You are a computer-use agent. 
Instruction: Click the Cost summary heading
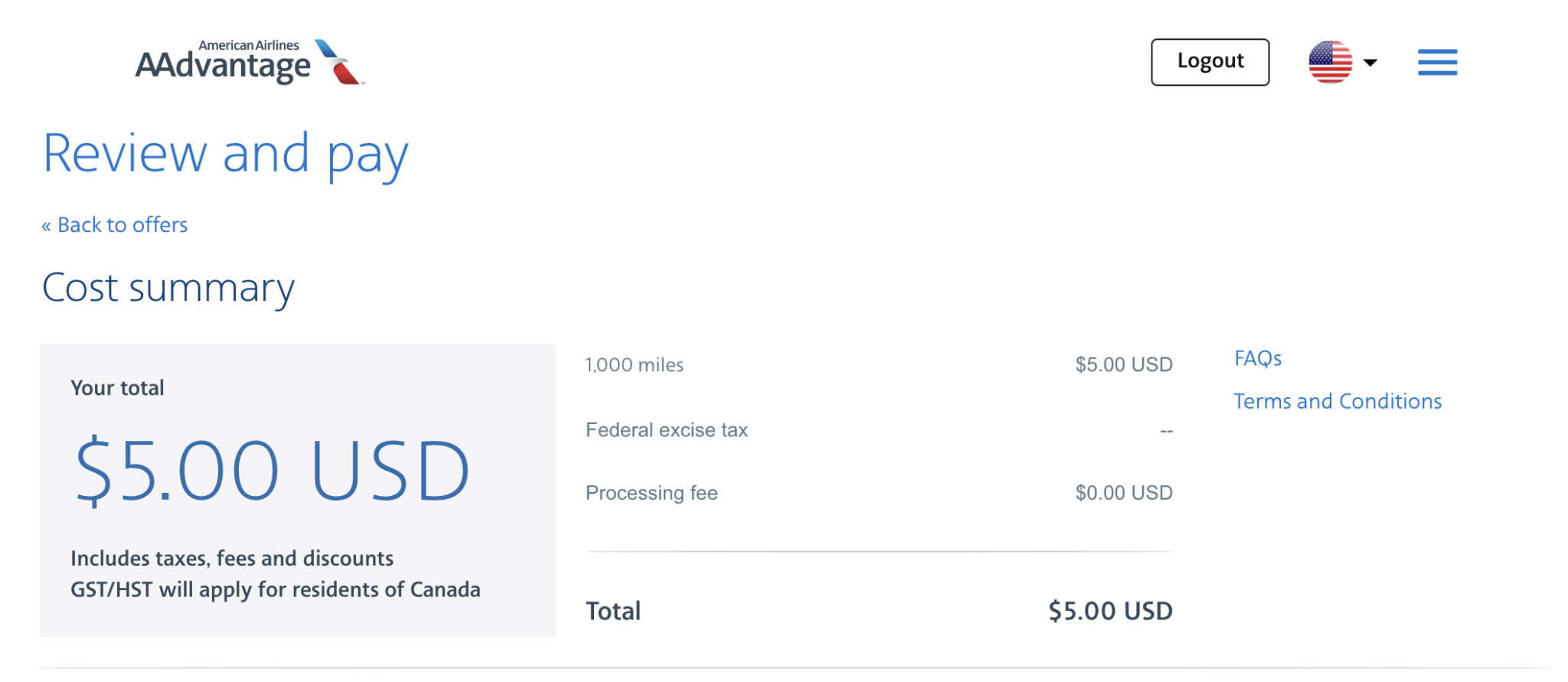click(168, 288)
